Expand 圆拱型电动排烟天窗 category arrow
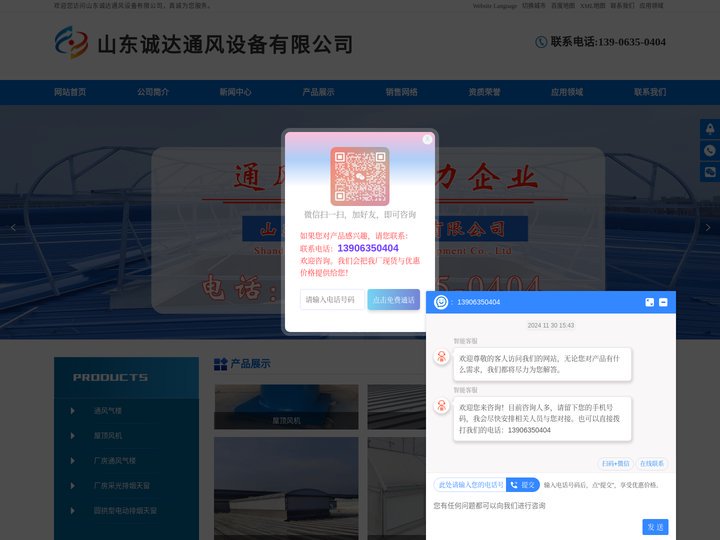 pos(73,511)
